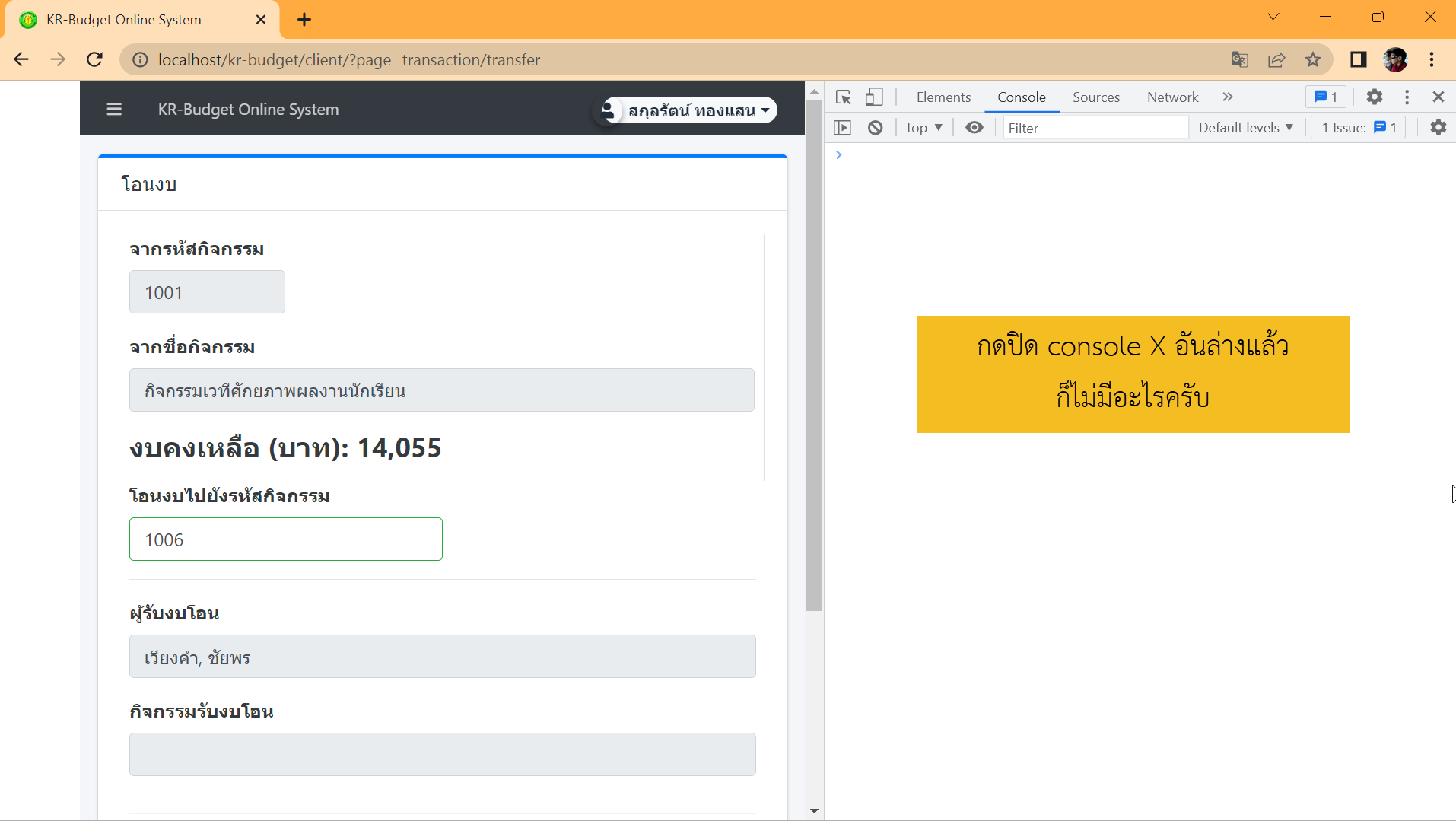Click the console prompt caret
Image resolution: width=1456 pixels, height=821 pixels.
pyautogui.click(x=839, y=155)
